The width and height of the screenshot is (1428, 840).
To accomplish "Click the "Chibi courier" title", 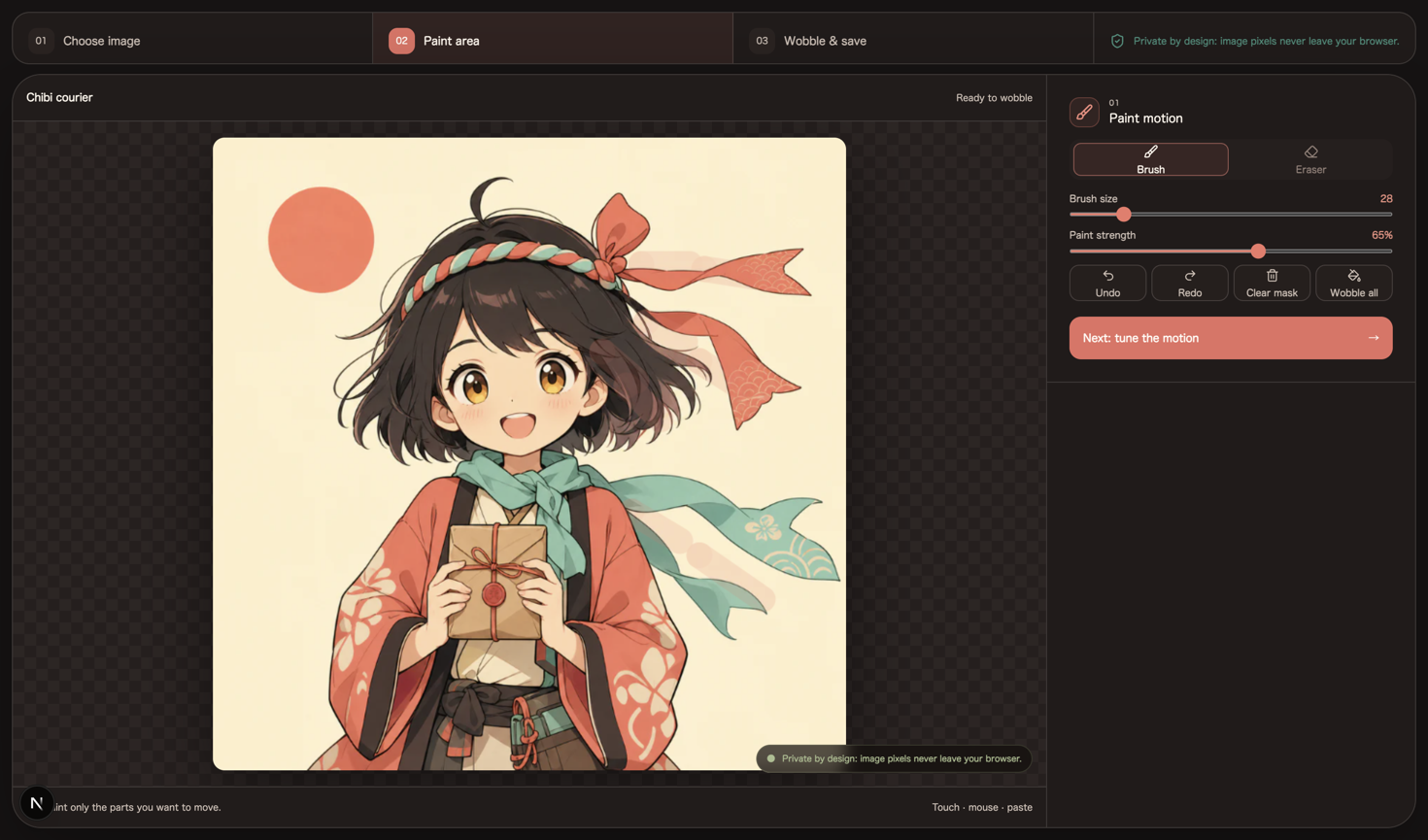I will (x=59, y=97).
